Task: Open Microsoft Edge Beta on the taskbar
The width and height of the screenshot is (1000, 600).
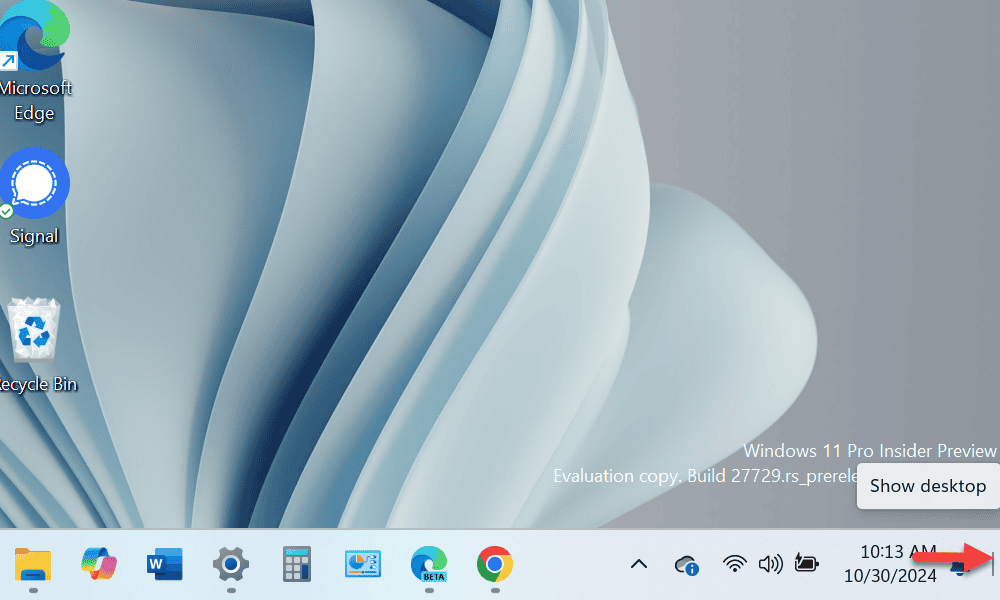Action: click(x=429, y=564)
